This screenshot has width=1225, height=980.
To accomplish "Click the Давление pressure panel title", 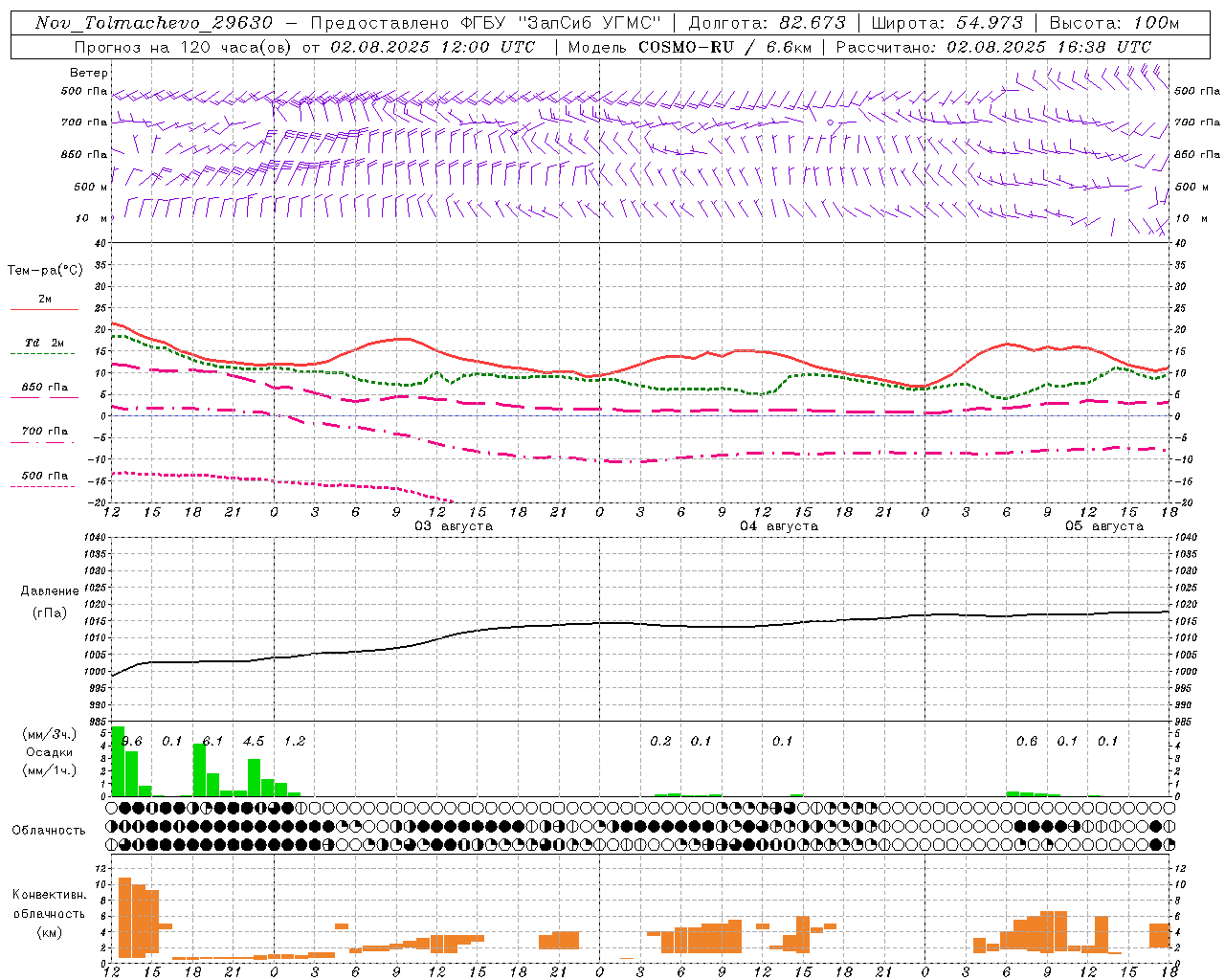I will [x=50, y=591].
